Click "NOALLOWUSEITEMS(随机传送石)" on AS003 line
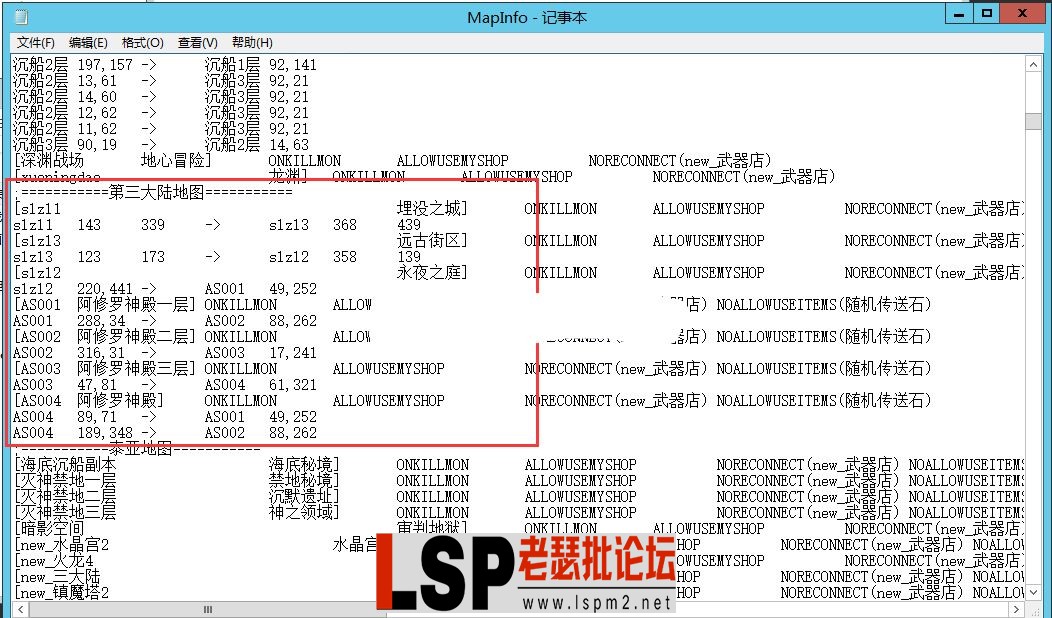 pyautogui.click(x=824, y=369)
